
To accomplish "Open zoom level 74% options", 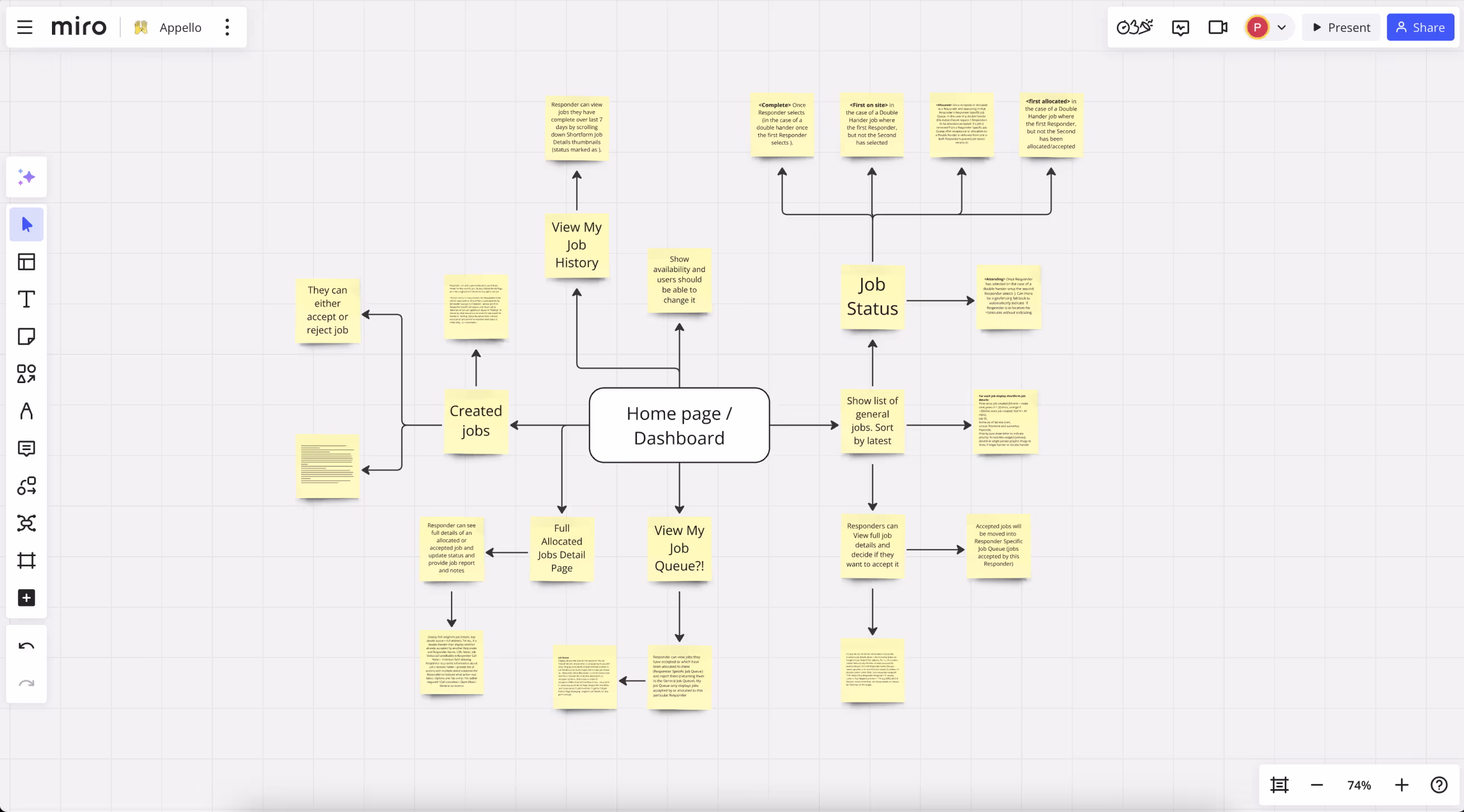I will 1359,785.
